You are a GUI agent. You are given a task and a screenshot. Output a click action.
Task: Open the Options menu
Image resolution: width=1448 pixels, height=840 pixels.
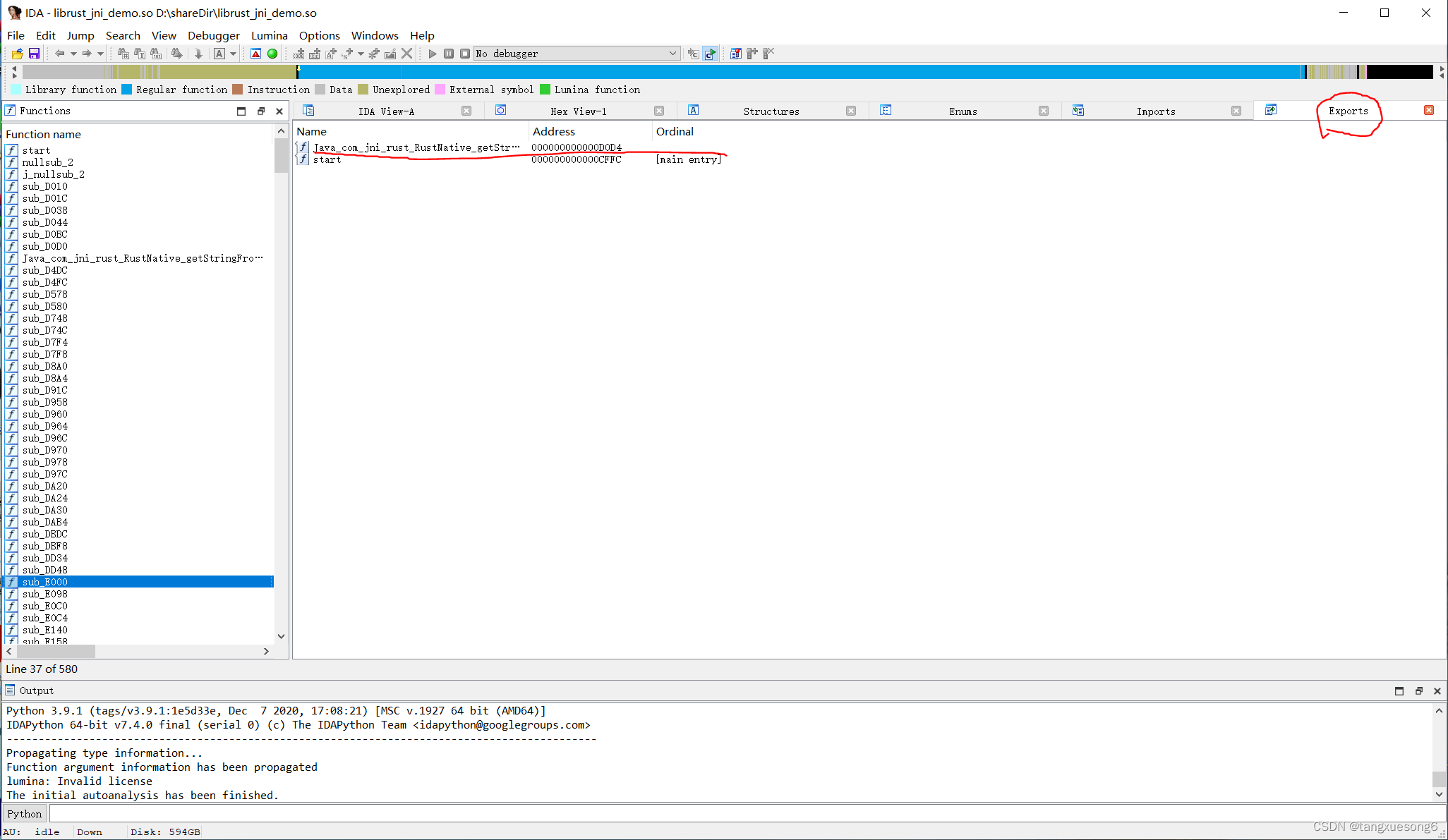pos(320,35)
